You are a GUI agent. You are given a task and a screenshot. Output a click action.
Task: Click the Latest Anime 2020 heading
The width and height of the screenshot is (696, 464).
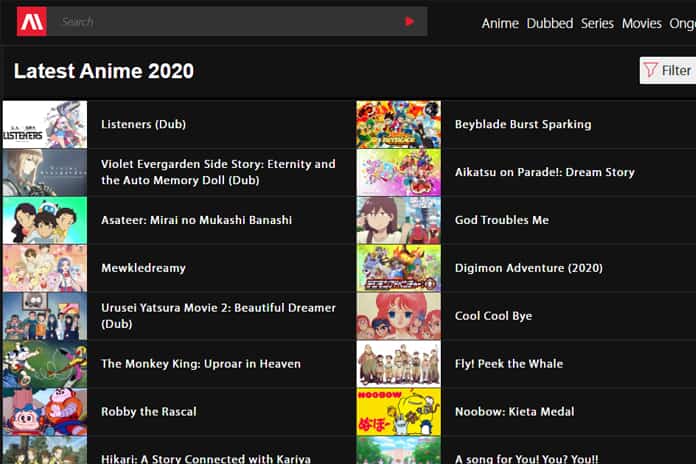[x=104, y=71]
